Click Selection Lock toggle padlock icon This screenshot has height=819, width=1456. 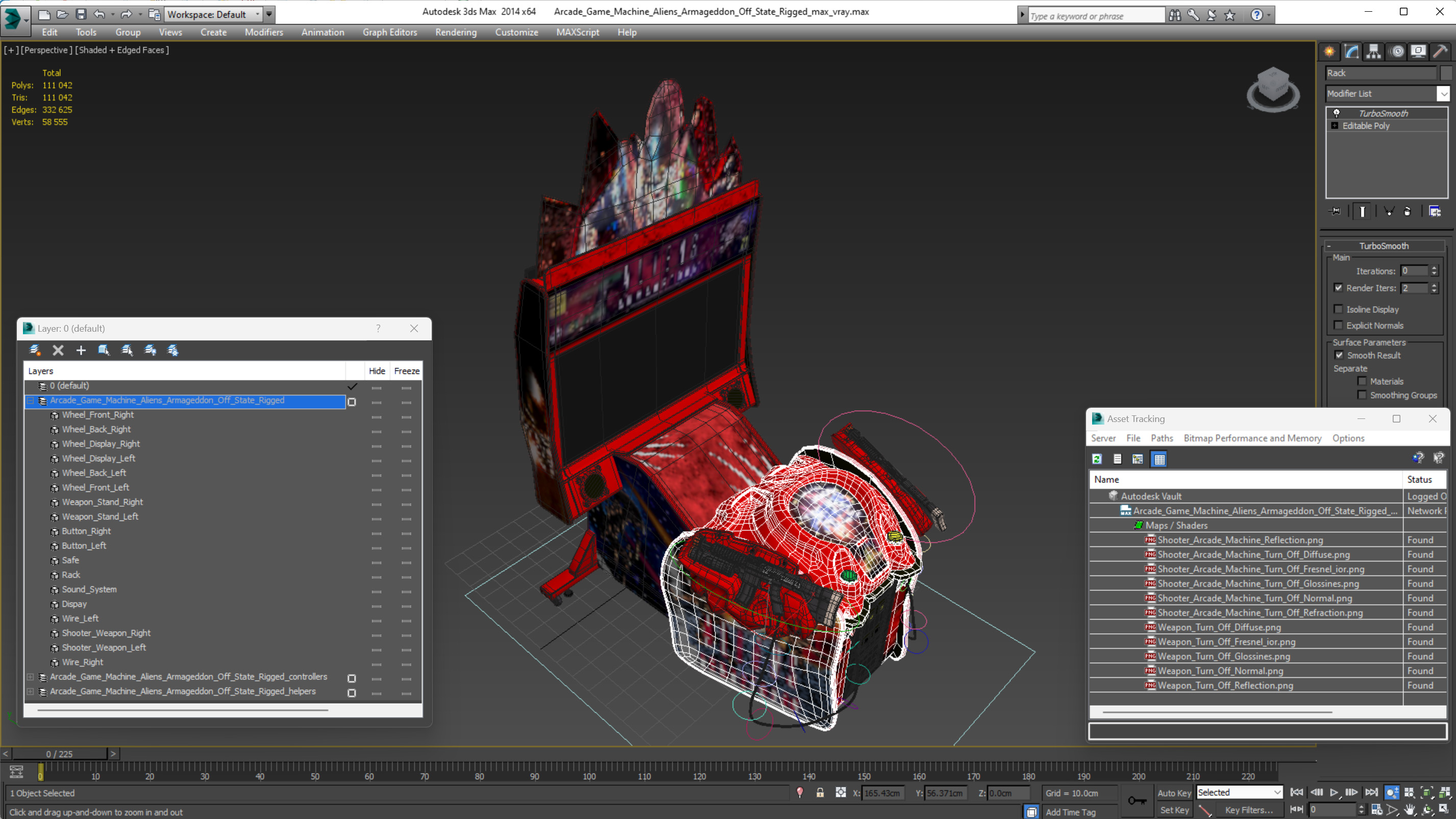tap(820, 792)
